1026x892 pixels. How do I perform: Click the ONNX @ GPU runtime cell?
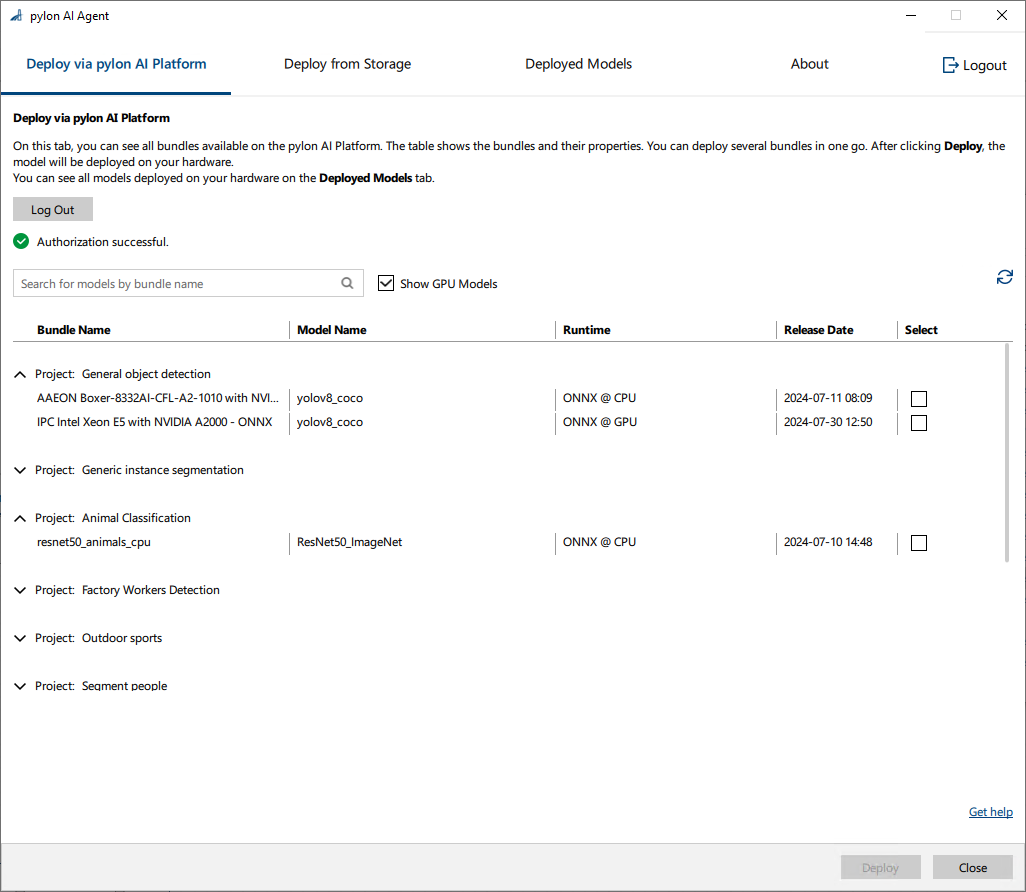coord(600,422)
